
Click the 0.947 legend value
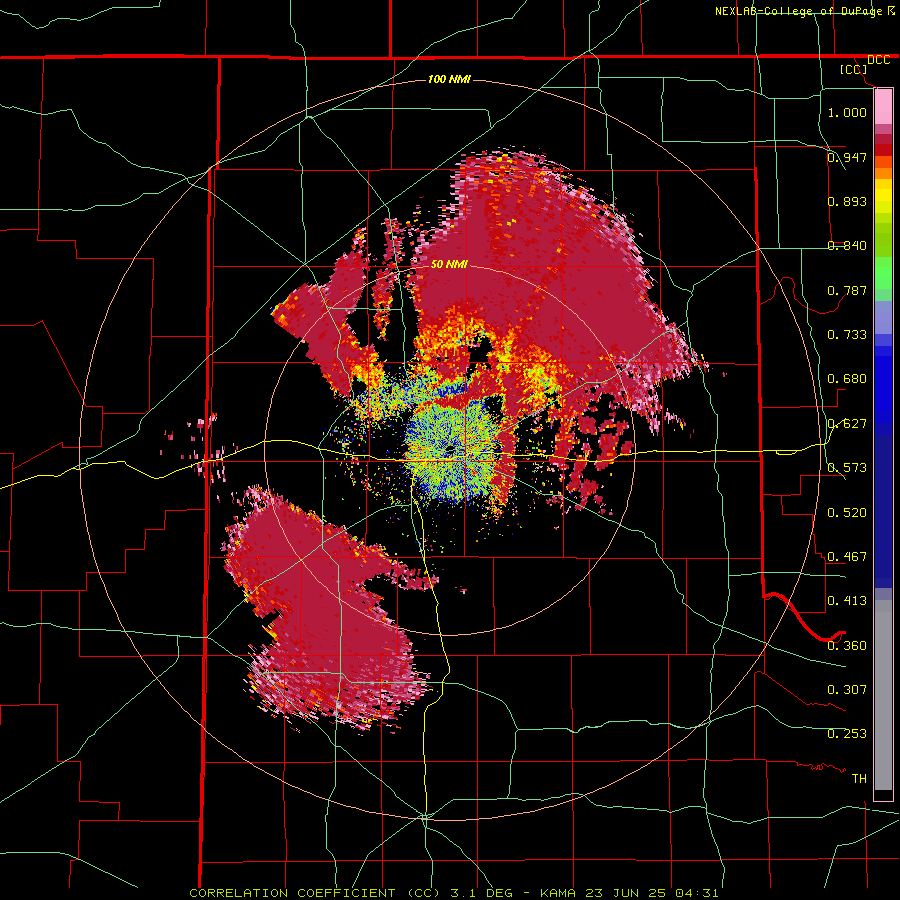click(847, 157)
